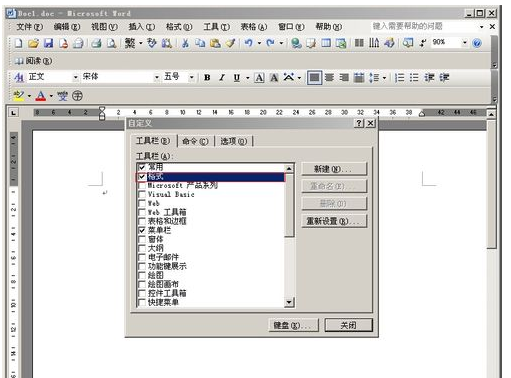The height and width of the screenshot is (378, 511).
Task: Click the toolbar list scroll down arrow
Action: click(289, 302)
